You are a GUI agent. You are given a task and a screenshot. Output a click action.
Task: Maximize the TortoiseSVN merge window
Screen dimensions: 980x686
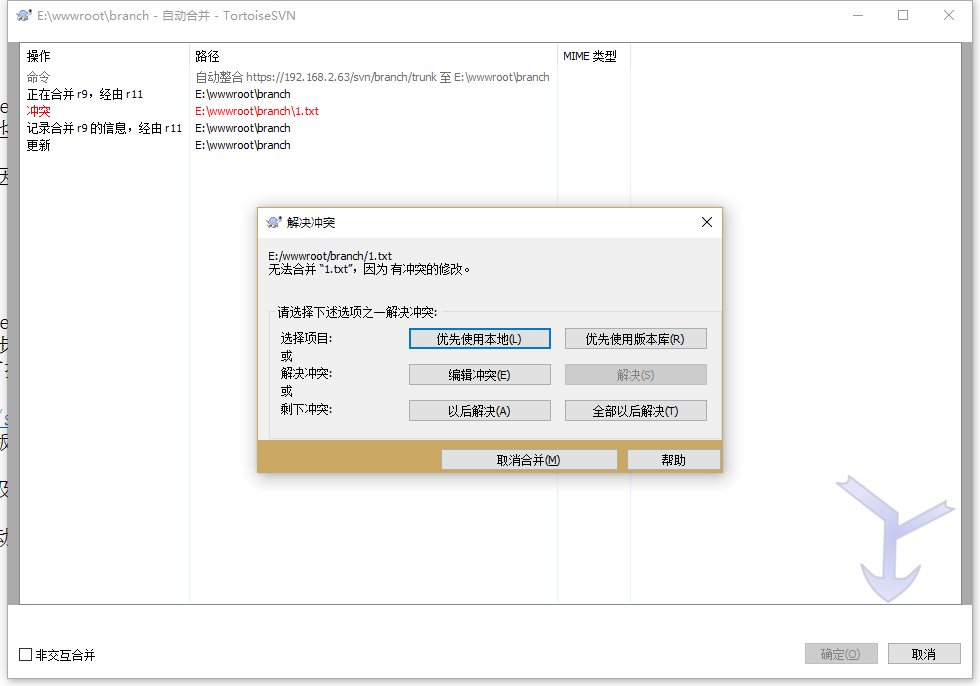[x=903, y=15]
